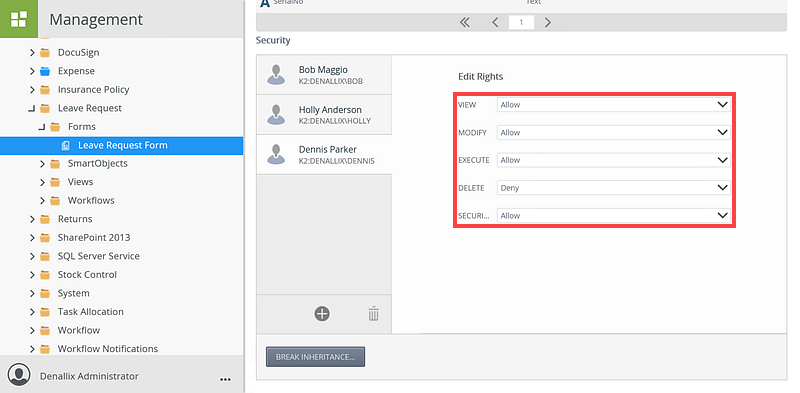Expand the Workflow tree node

32,330
